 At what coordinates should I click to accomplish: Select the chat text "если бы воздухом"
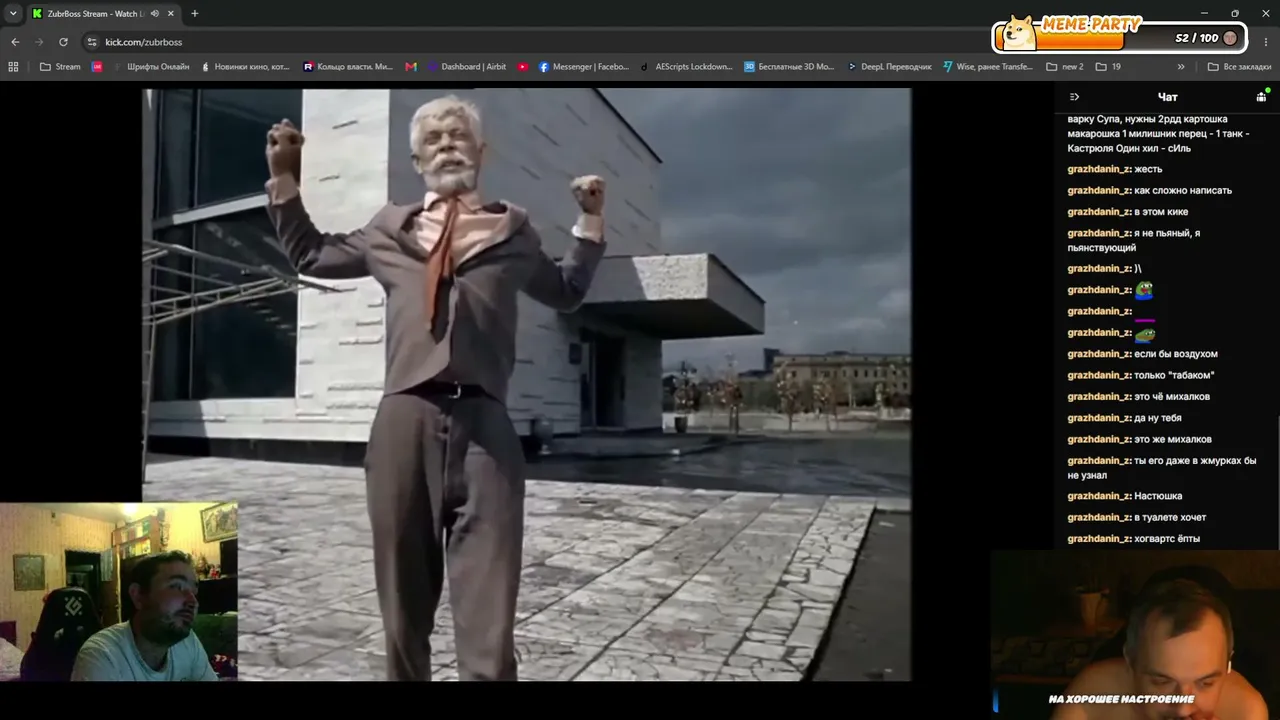(1176, 354)
